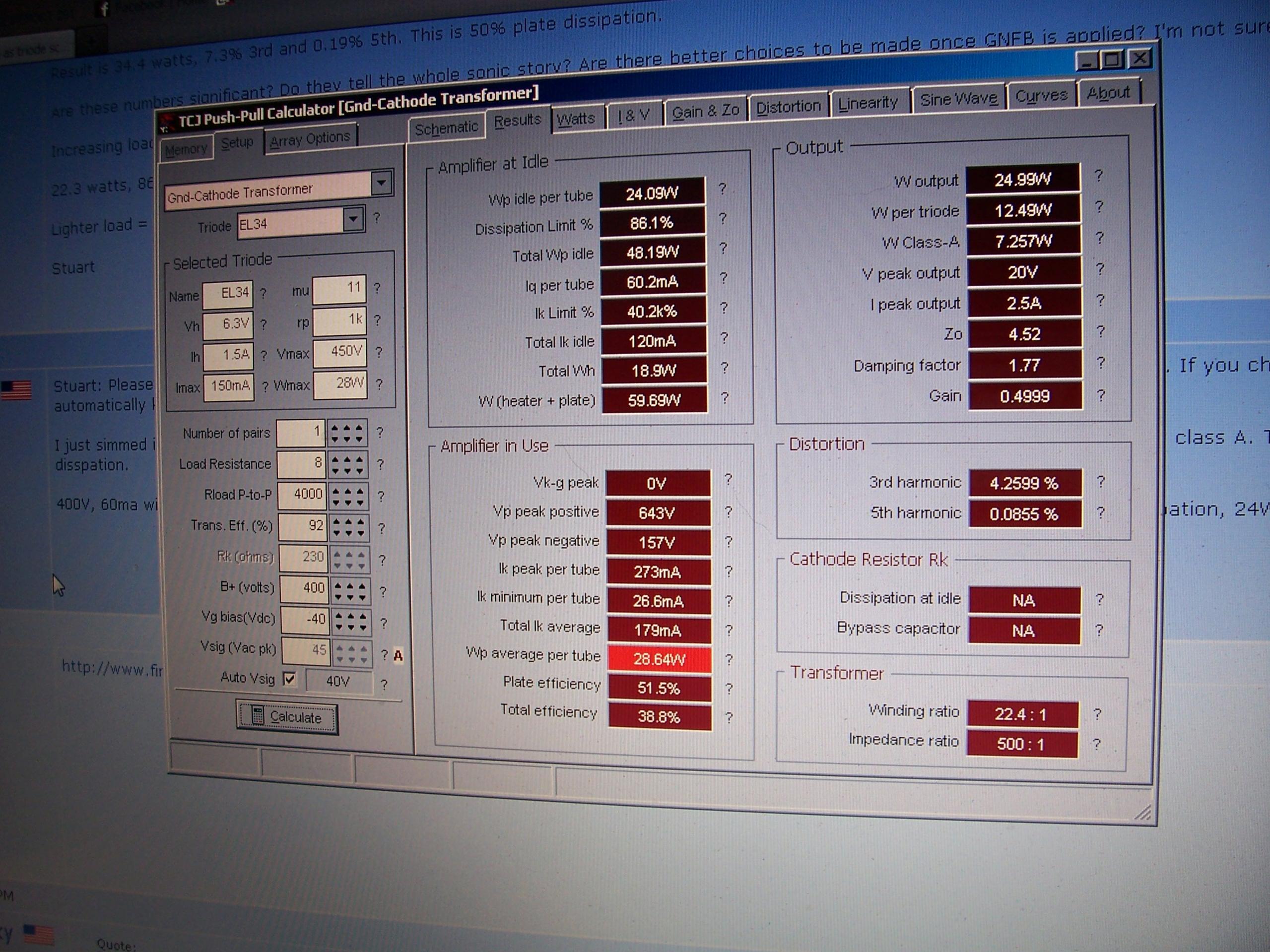The height and width of the screenshot is (952, 1270).
Task: Click the help icon for Wp idle per tube
Action: click(x=722, y=188)
